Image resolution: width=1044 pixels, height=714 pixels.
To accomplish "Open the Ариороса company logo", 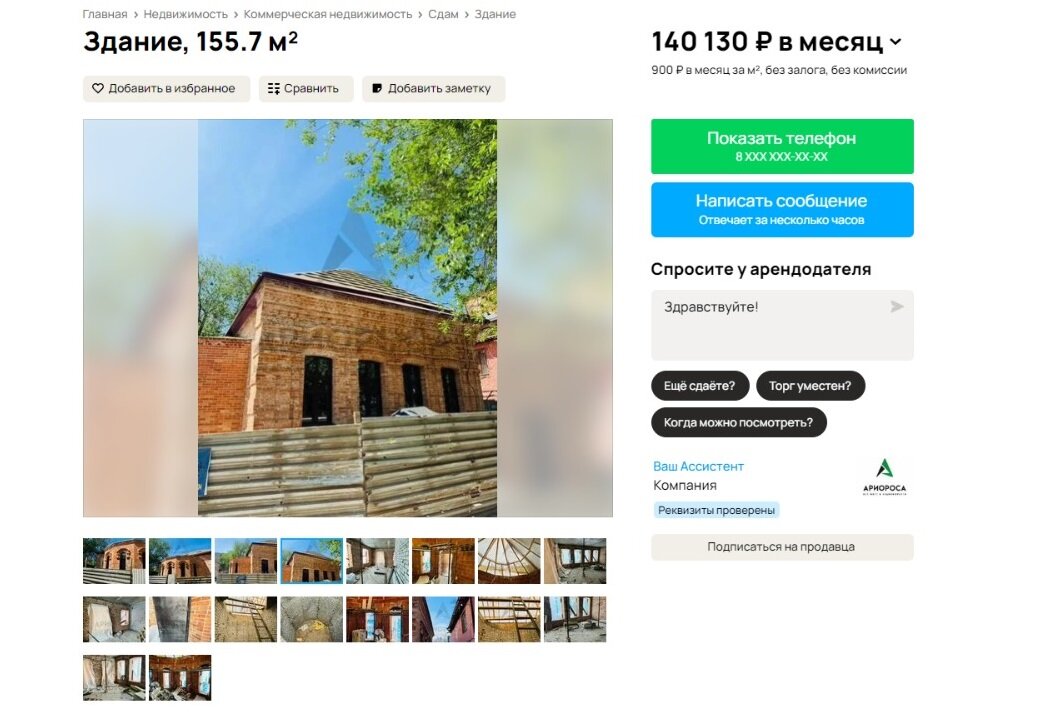I will pos(884,477).
